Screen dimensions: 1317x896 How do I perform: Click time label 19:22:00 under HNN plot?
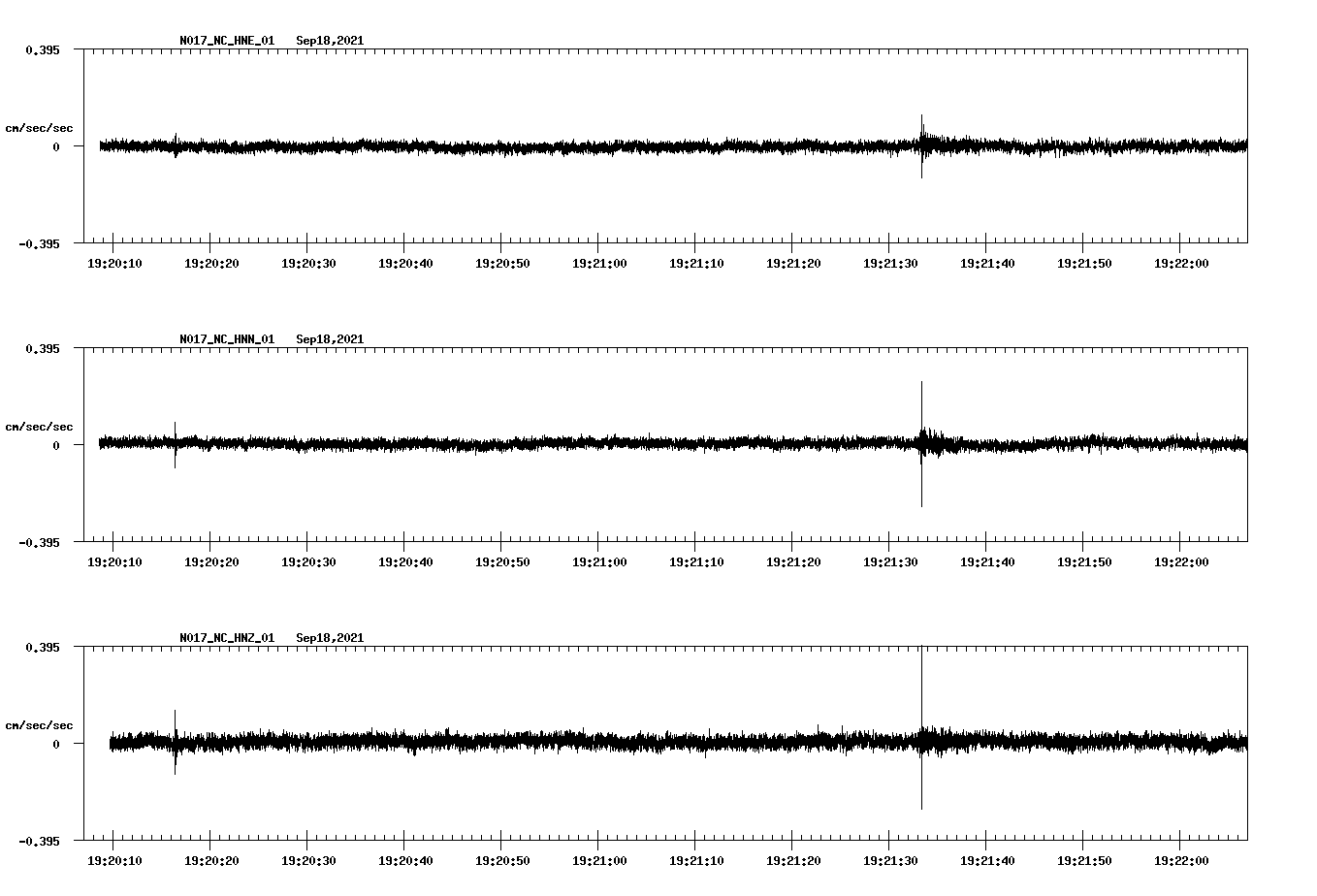coord(1181,562)
